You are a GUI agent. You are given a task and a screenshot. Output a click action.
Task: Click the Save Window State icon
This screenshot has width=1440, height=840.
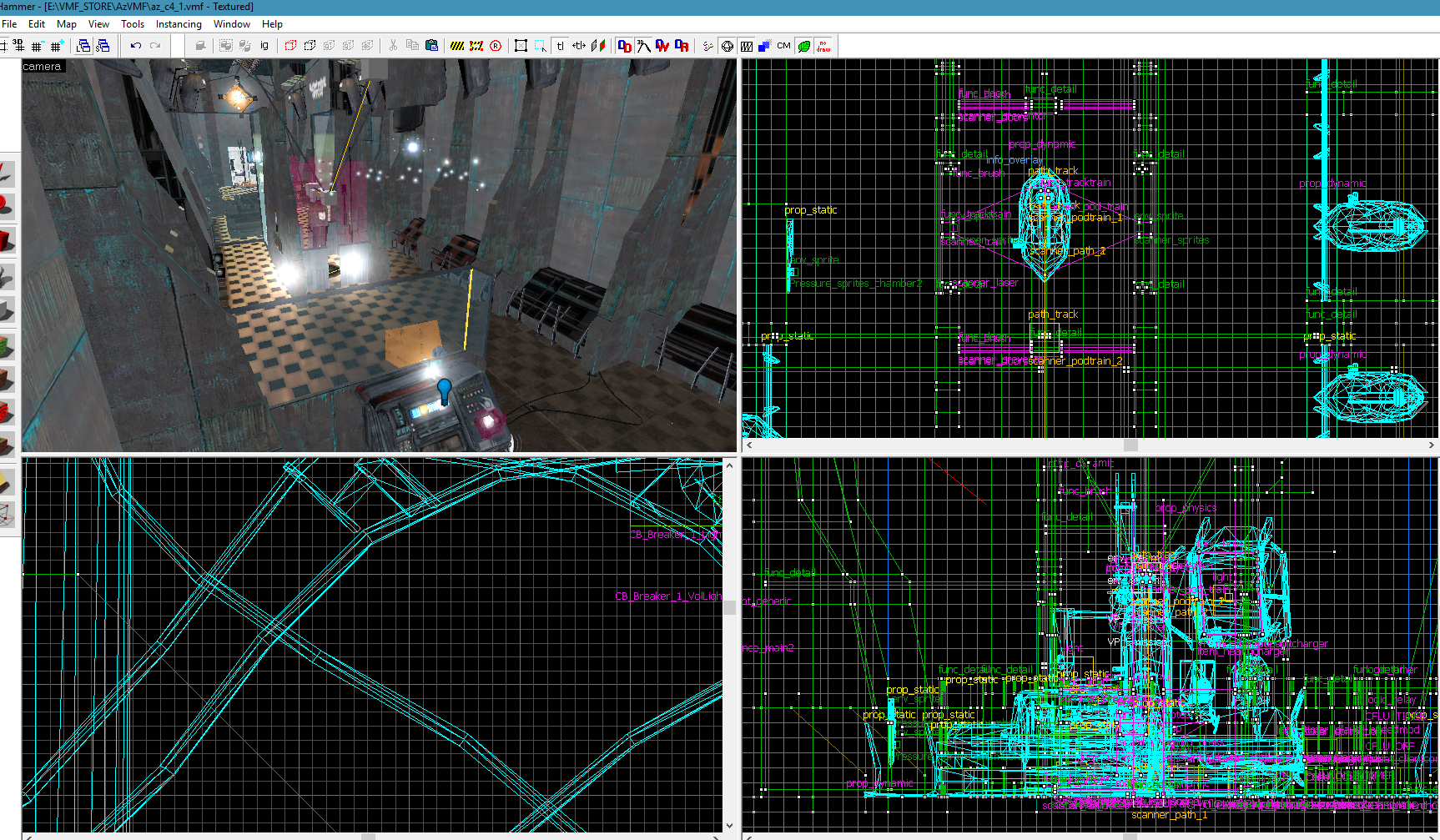coord(103,46)
